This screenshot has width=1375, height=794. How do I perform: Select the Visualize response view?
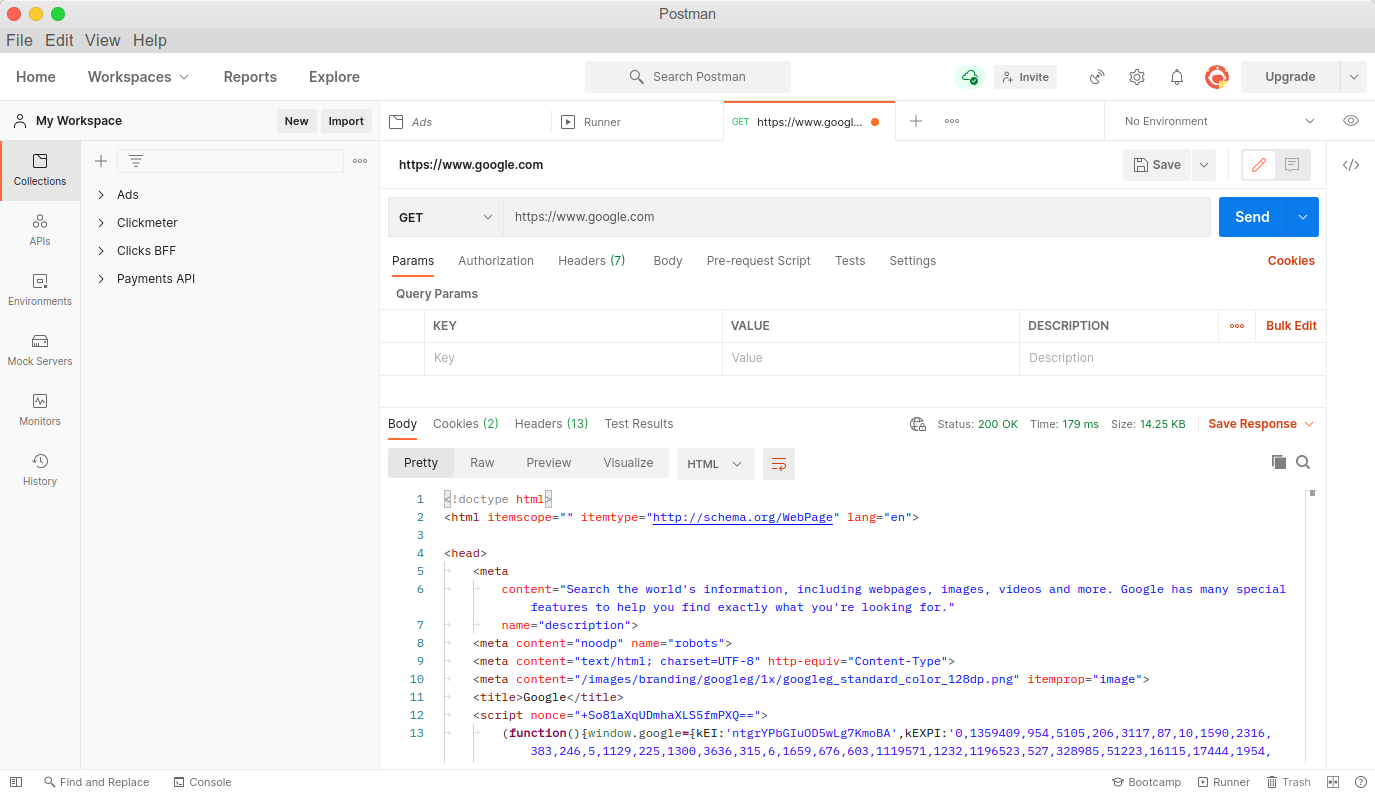click(x=628, y=463)
